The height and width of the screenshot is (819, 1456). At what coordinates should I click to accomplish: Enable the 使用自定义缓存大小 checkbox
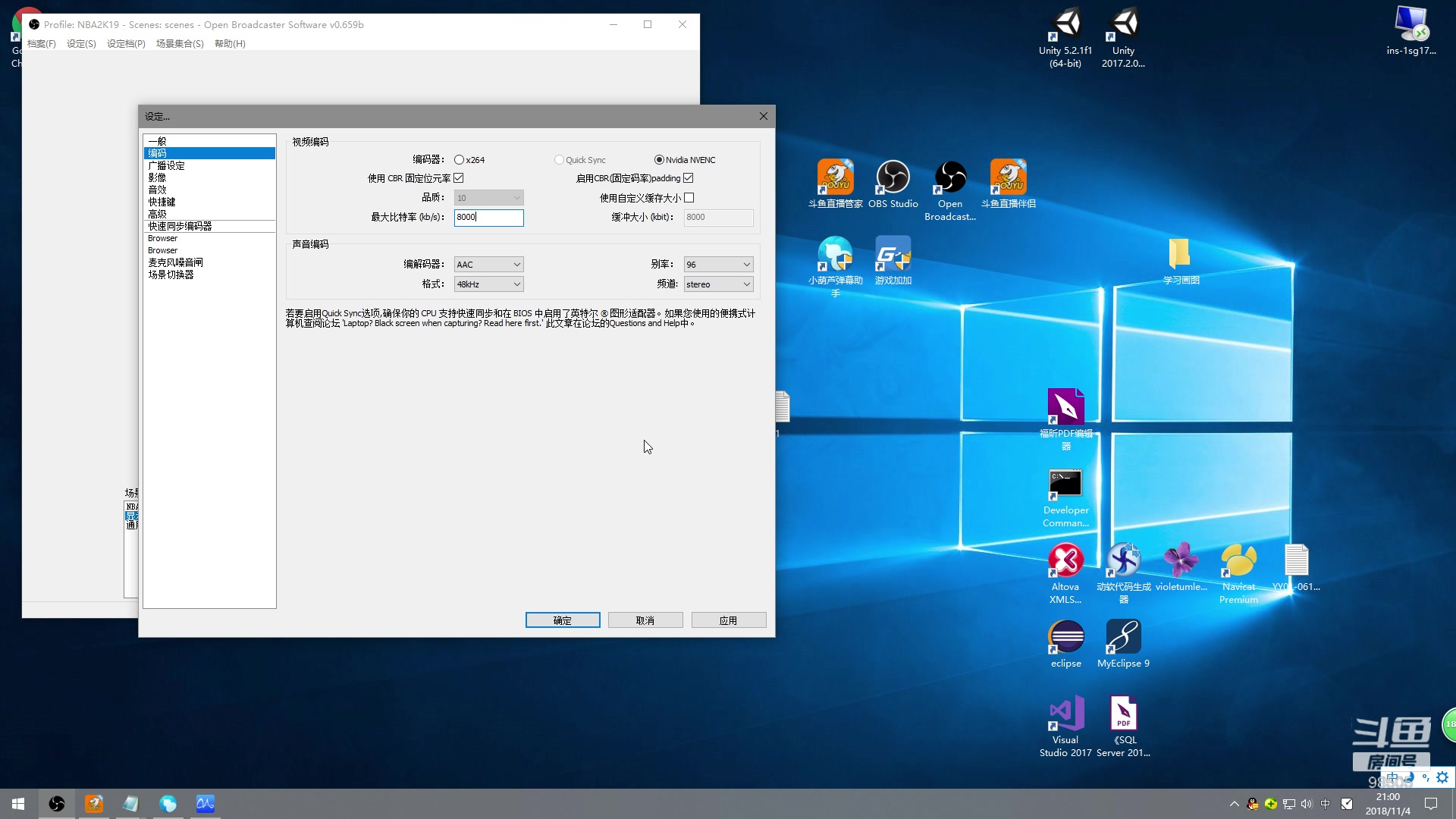pyautogui.click(x=689, y=198)
